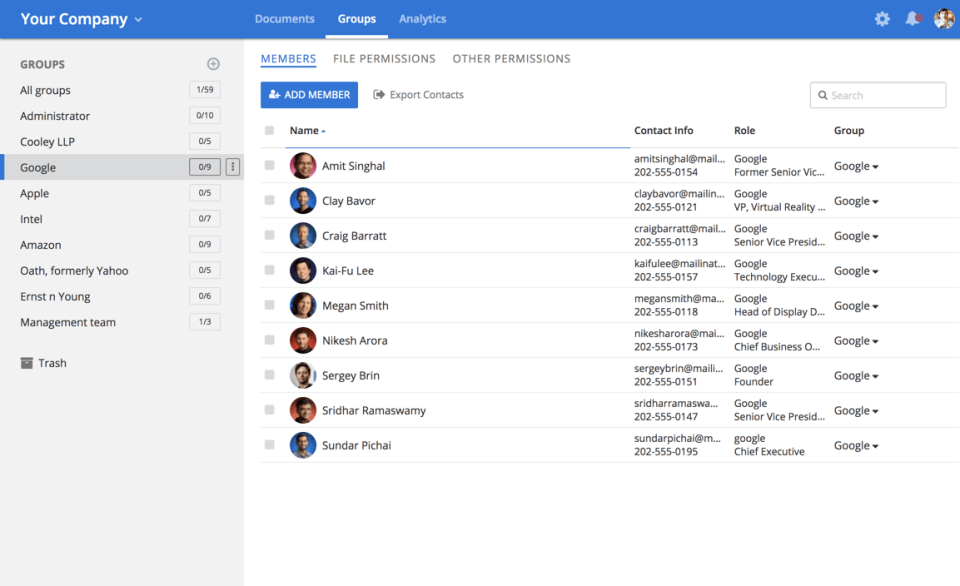Open the Google group options kebab menu
Image resolution: width=960 pixels, height=586 pixels.
click(233, 167)
